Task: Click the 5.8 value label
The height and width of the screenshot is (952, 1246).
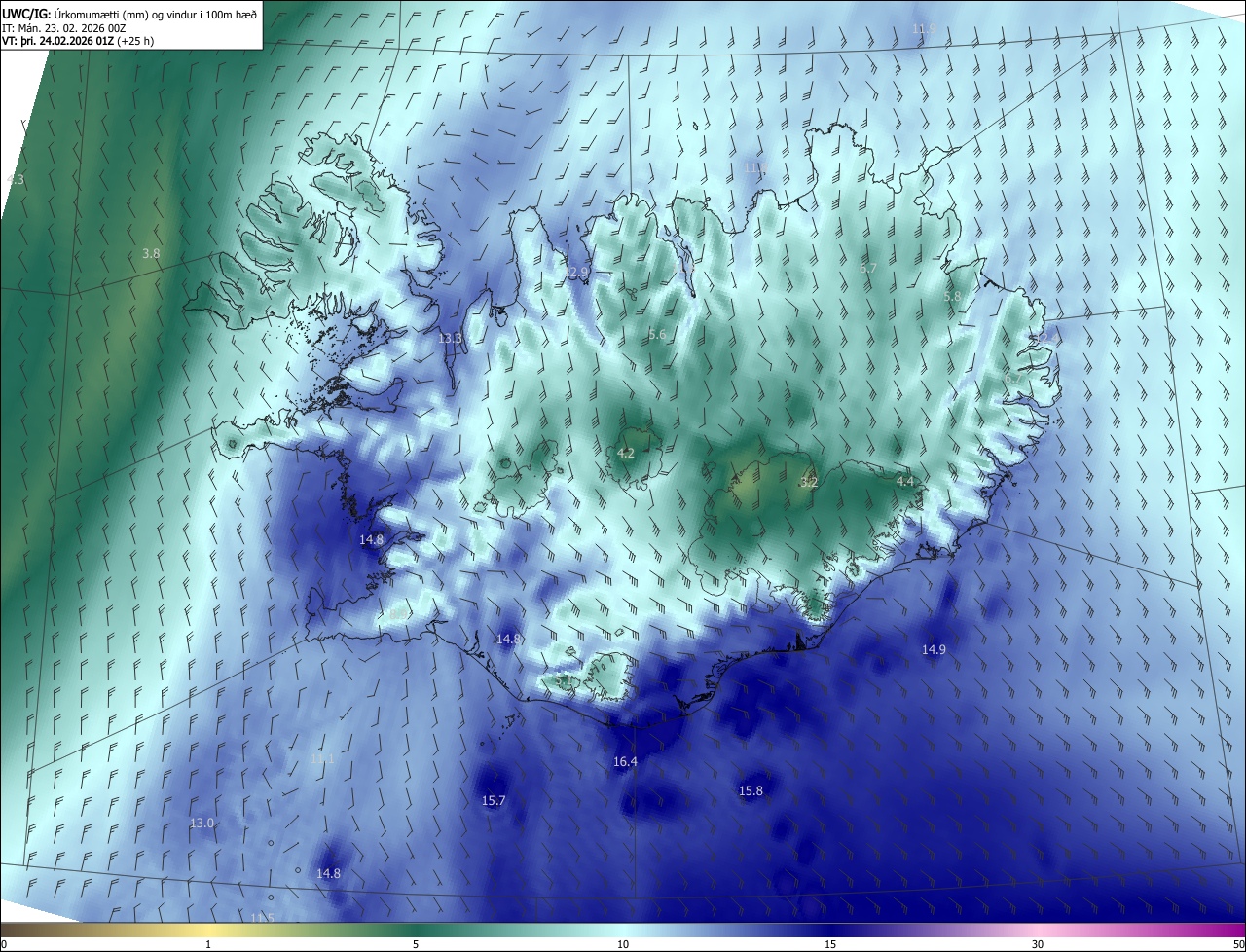Action: pos(952,296)
